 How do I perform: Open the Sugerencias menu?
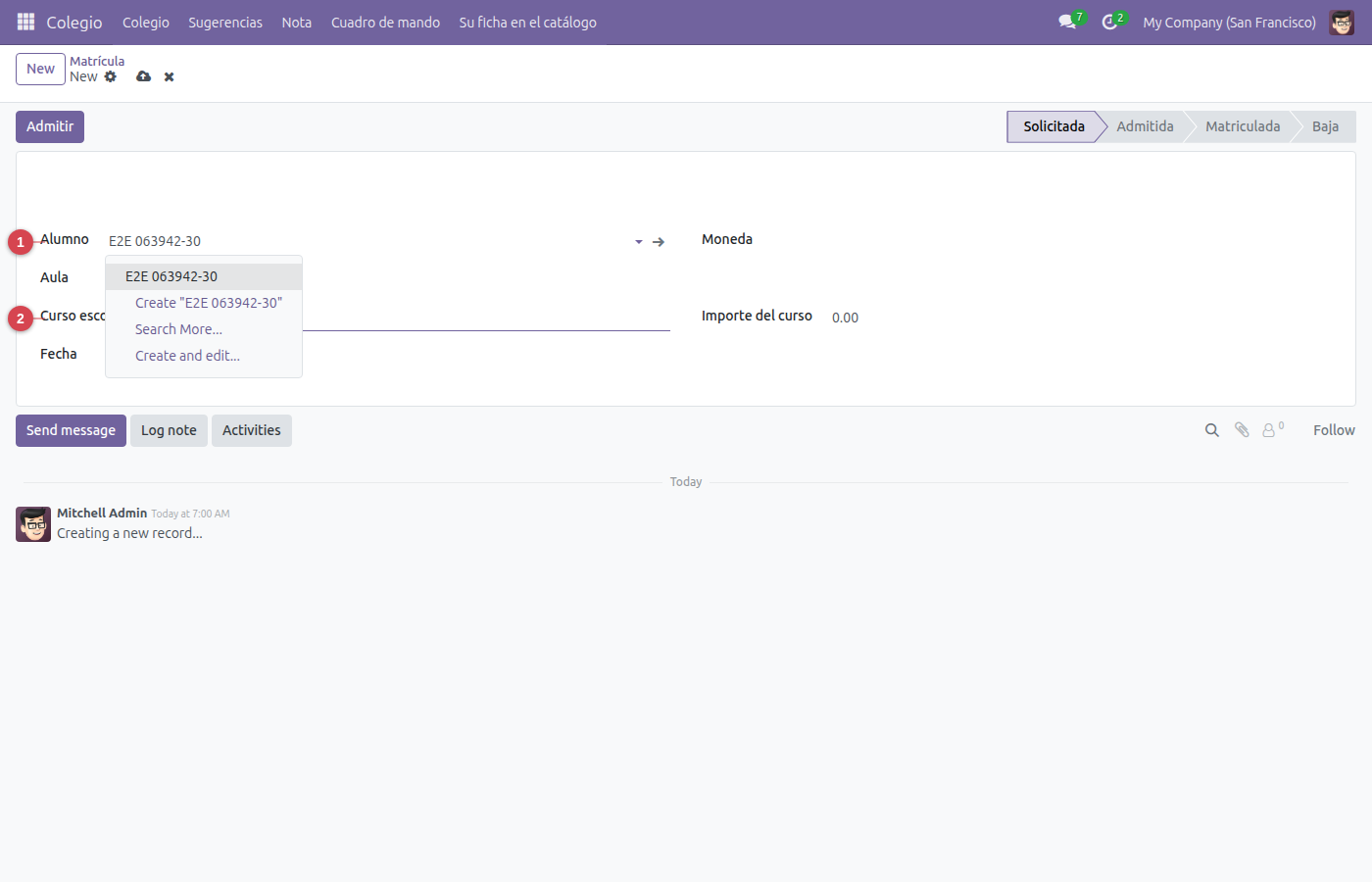tap(225, 22)
